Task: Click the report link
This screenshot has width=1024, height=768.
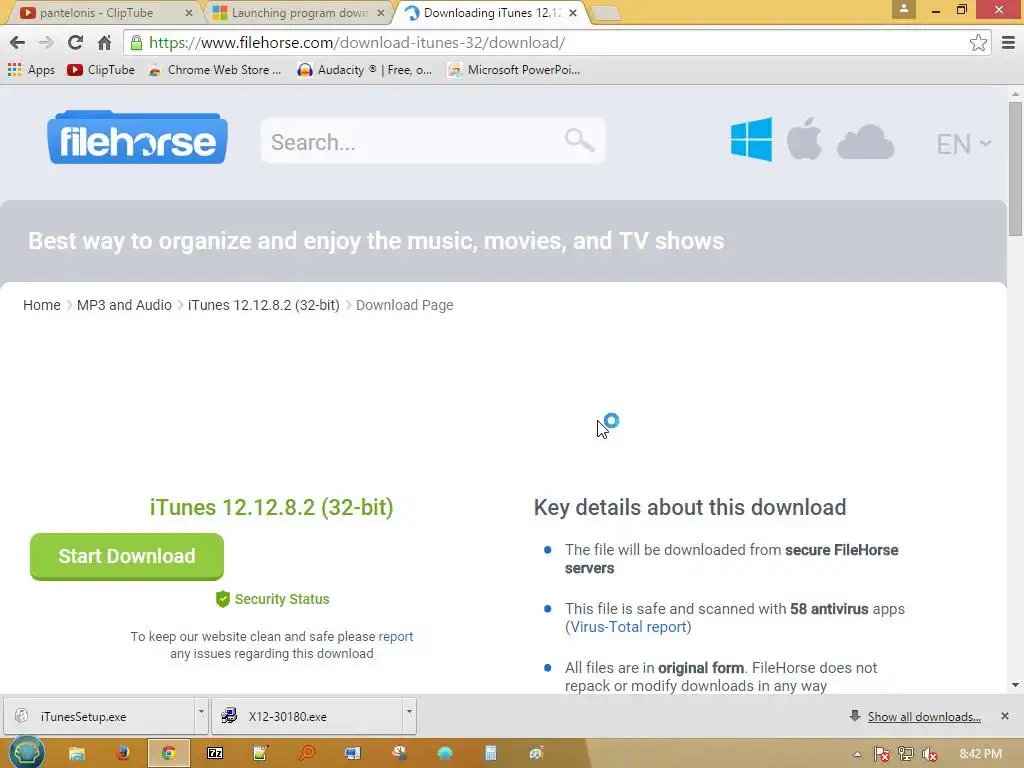Action: click(x=396, y=636)
